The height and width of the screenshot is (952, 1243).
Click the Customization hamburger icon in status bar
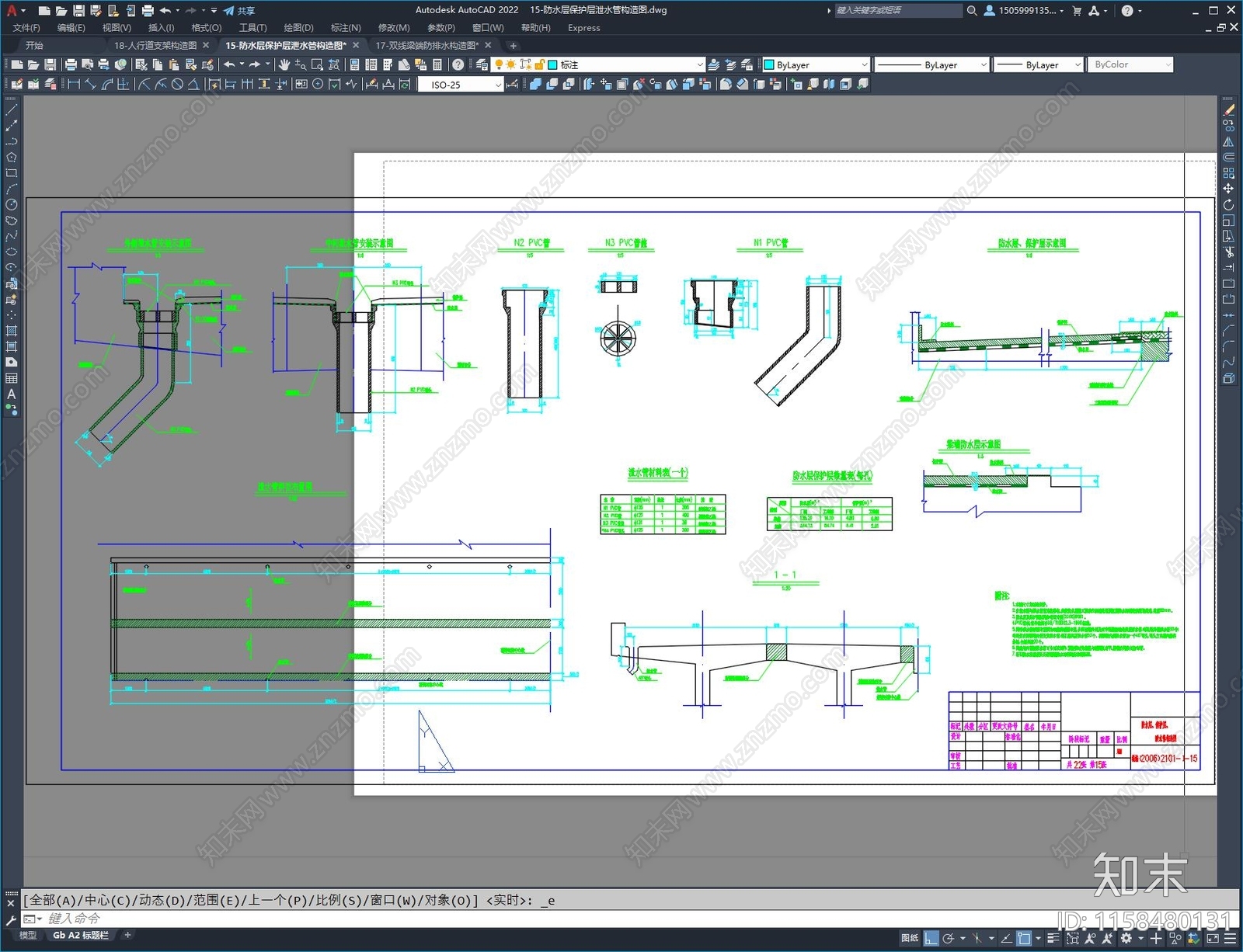click(1230, 938)
